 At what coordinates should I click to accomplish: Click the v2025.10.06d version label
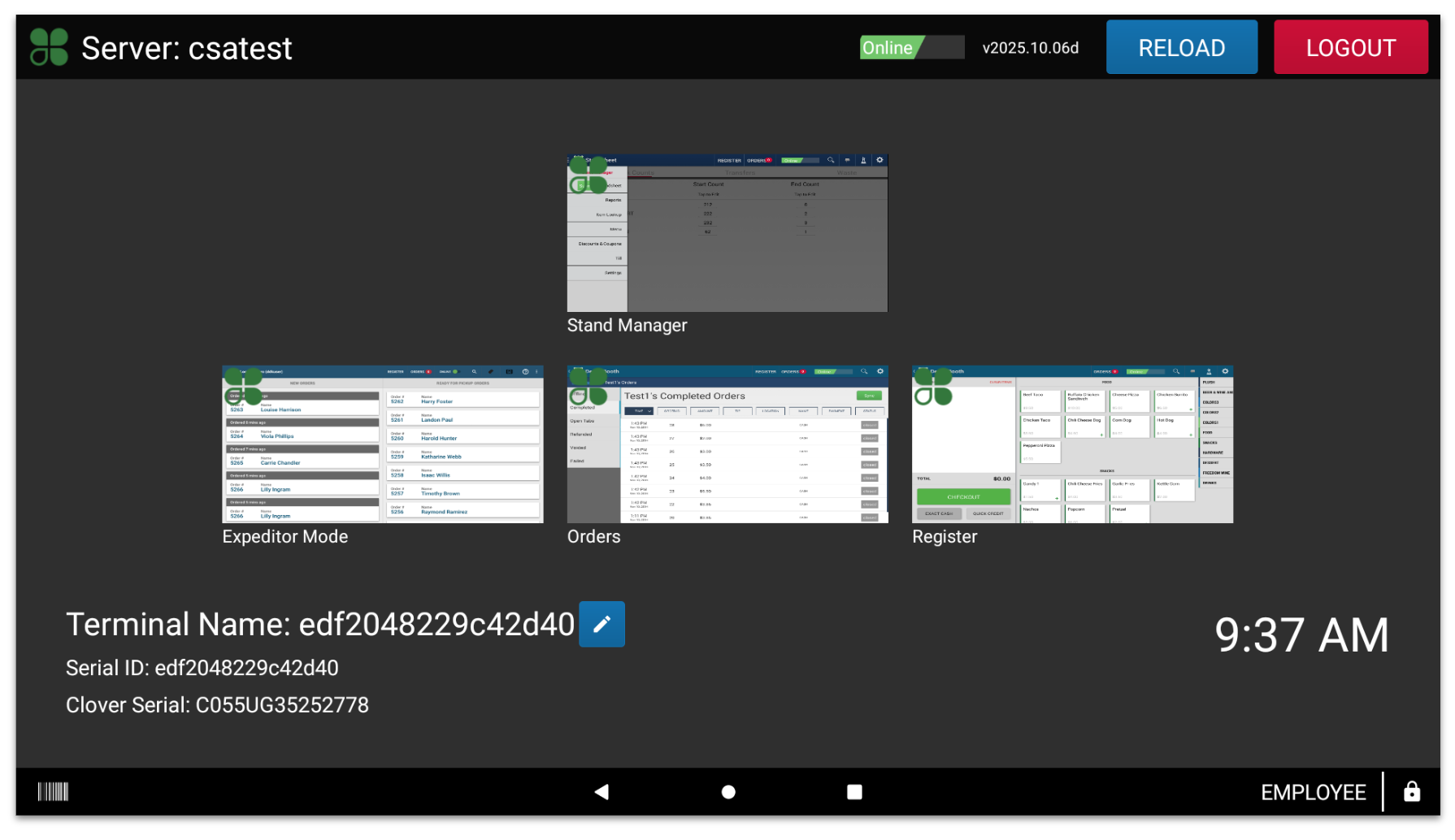coord(1029,47)
